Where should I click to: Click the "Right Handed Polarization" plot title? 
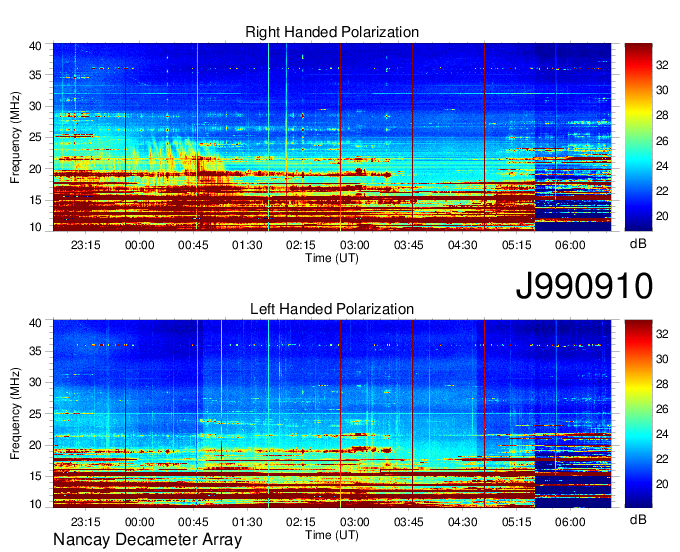tap(332, 32)
